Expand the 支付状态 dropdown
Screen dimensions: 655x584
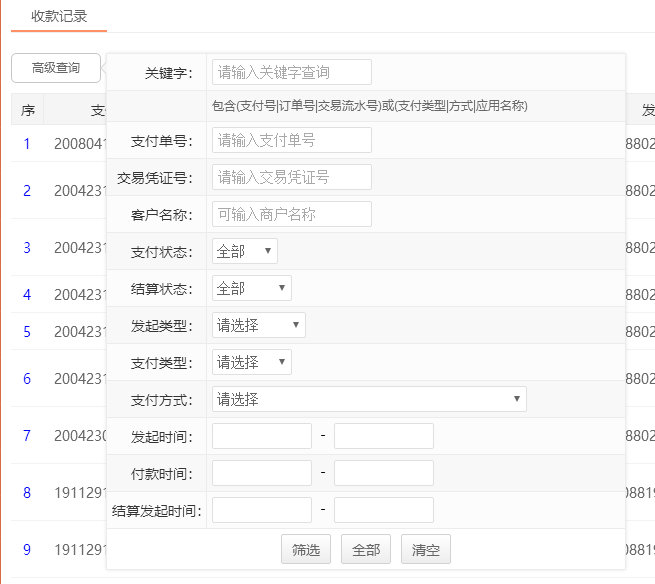(245, 251)
